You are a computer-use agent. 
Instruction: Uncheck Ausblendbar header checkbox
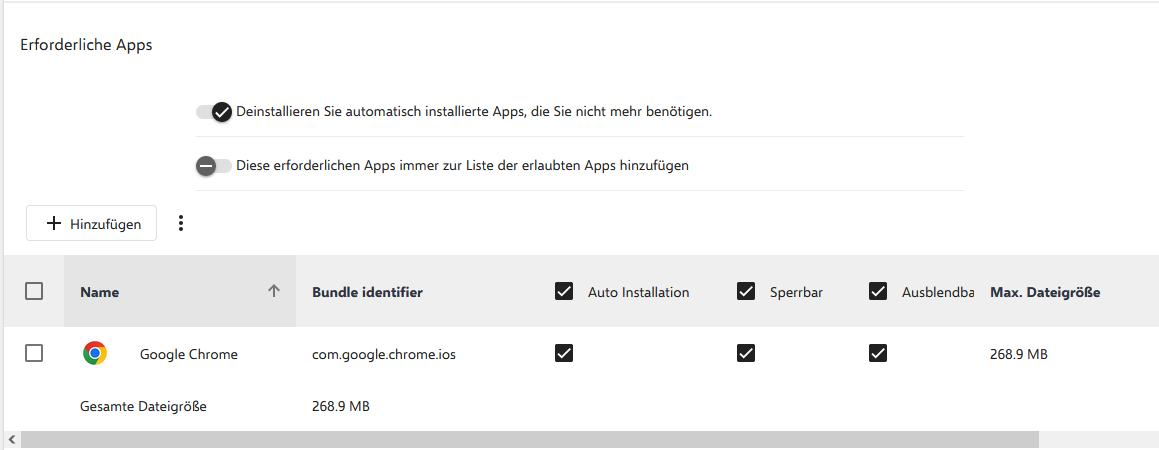click(878, 292)
